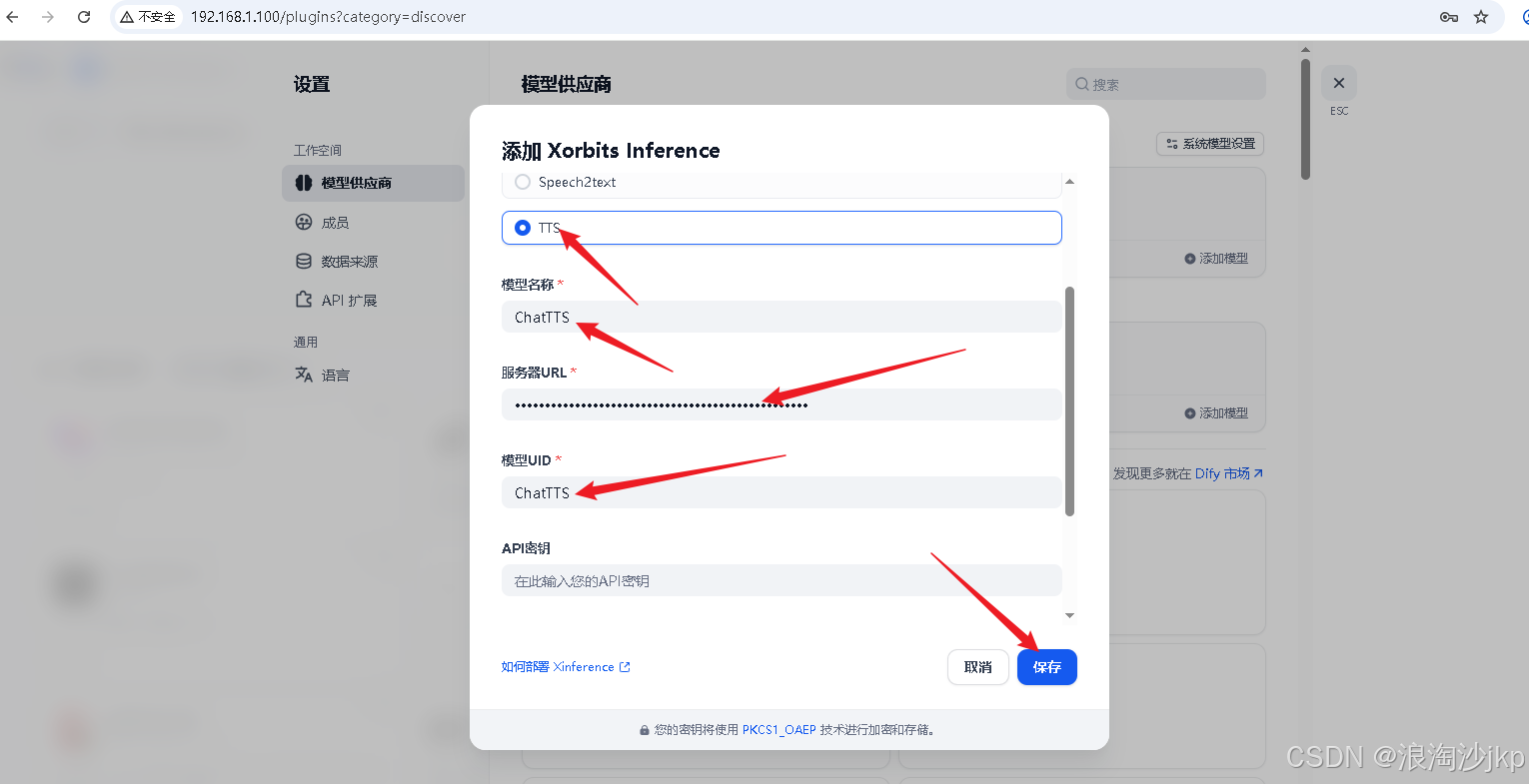
Task: Open 模型供应商 in settings sidebar
Action: tap(373, 183)
